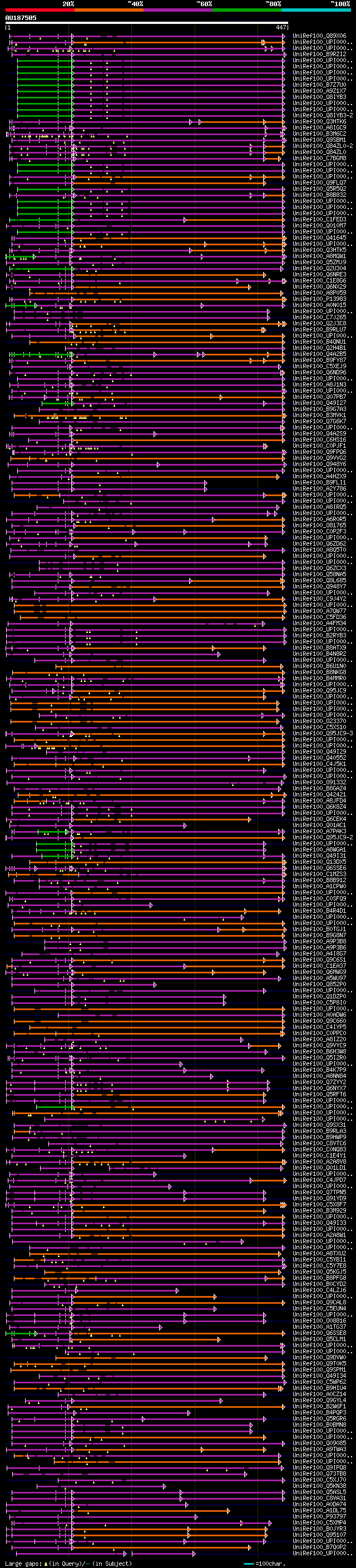356x1568 pixels.
Task: Click the red 20% identity legend bar
Action: point(39,10)
